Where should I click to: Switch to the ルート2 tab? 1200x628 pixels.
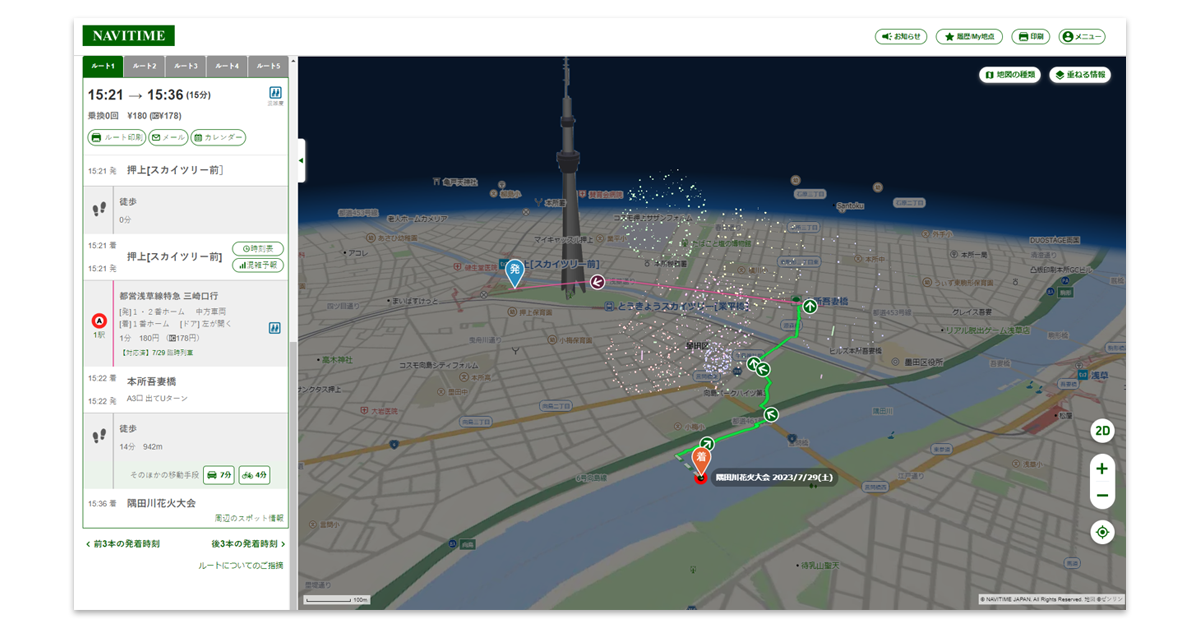click(145, 66)
